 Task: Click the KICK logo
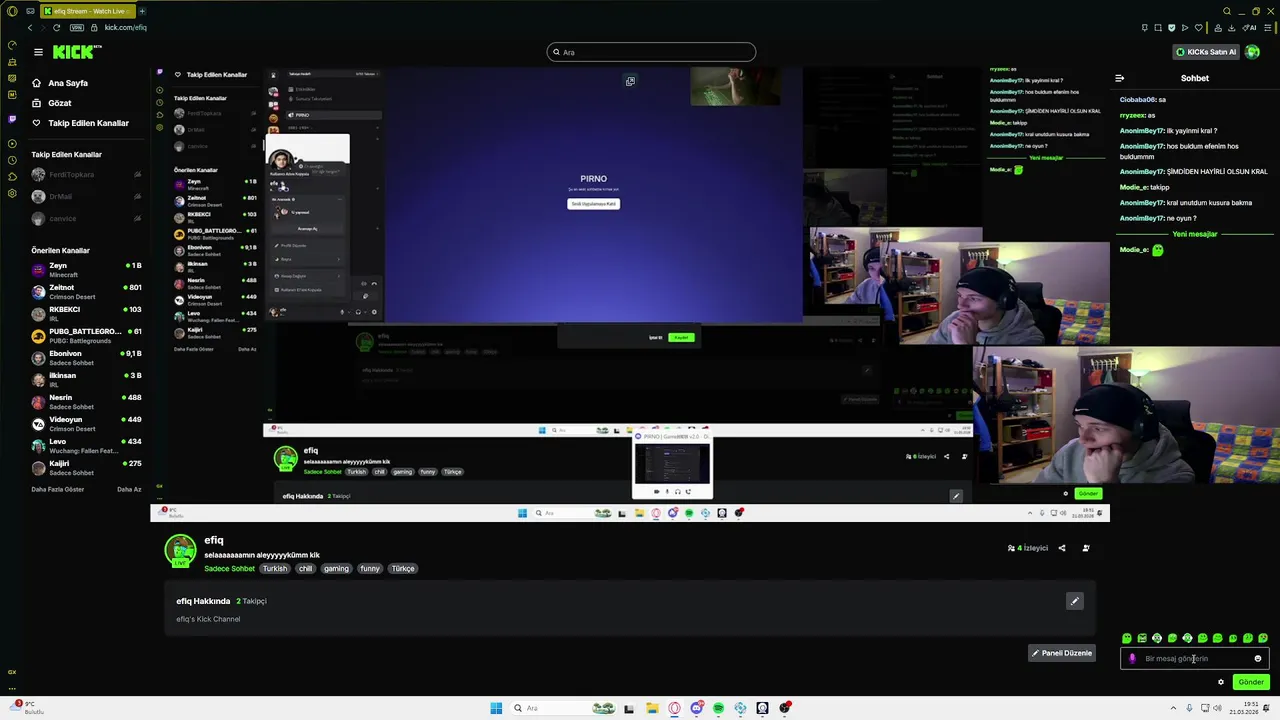click(76, 52)
